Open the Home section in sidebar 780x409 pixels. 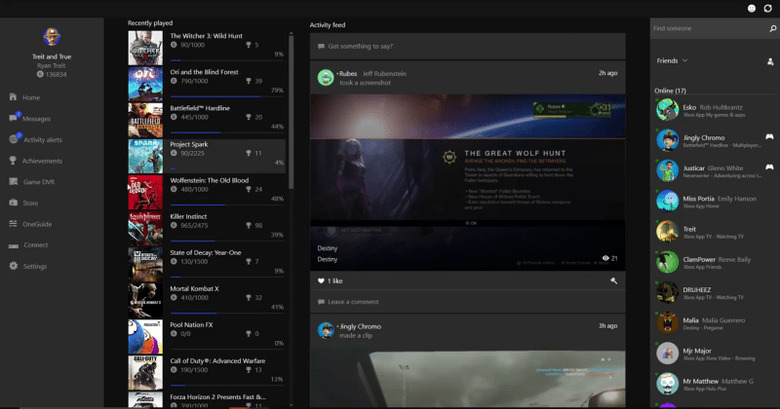tap(25, 98)
